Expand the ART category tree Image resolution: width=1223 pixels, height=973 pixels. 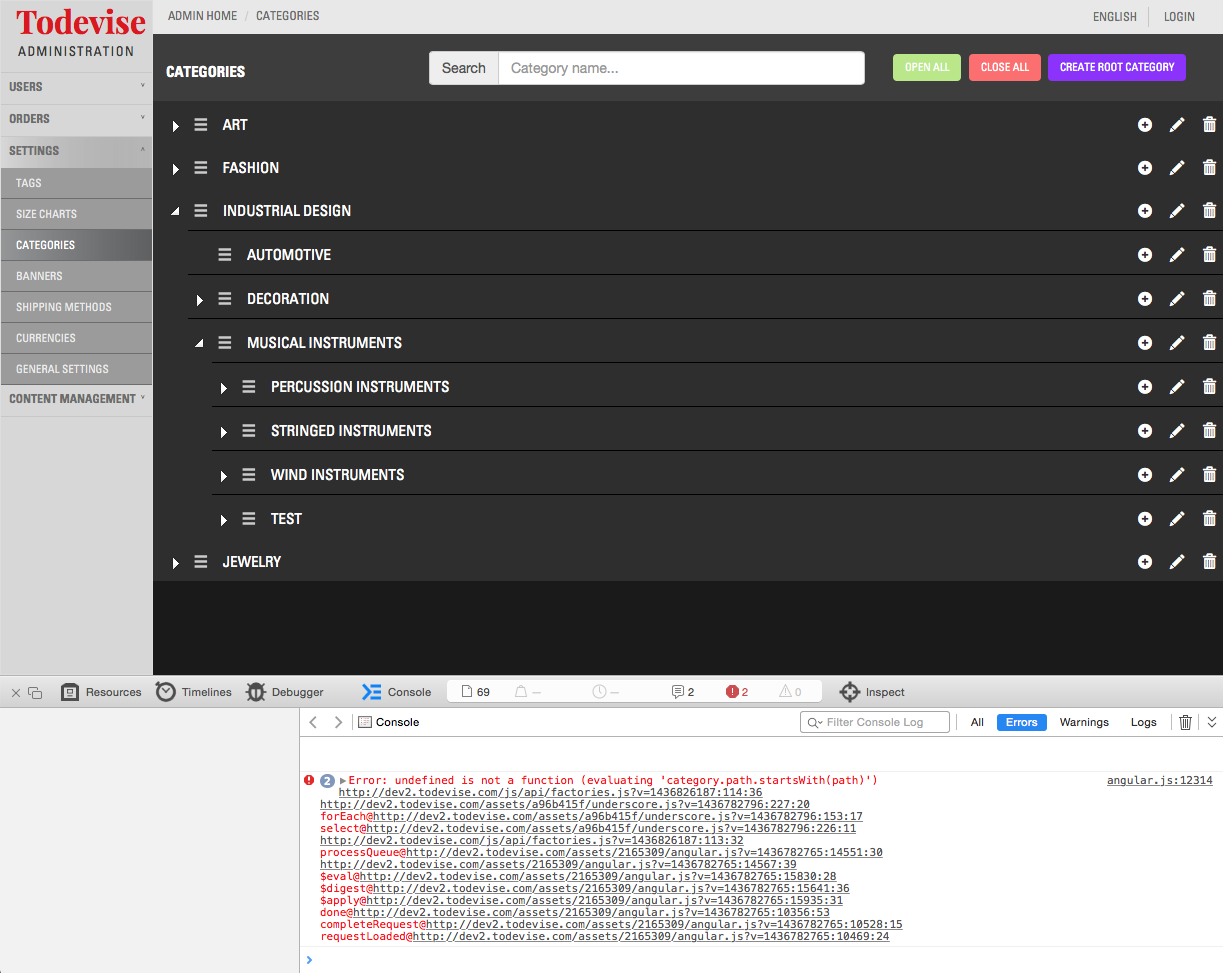[176, 126]
